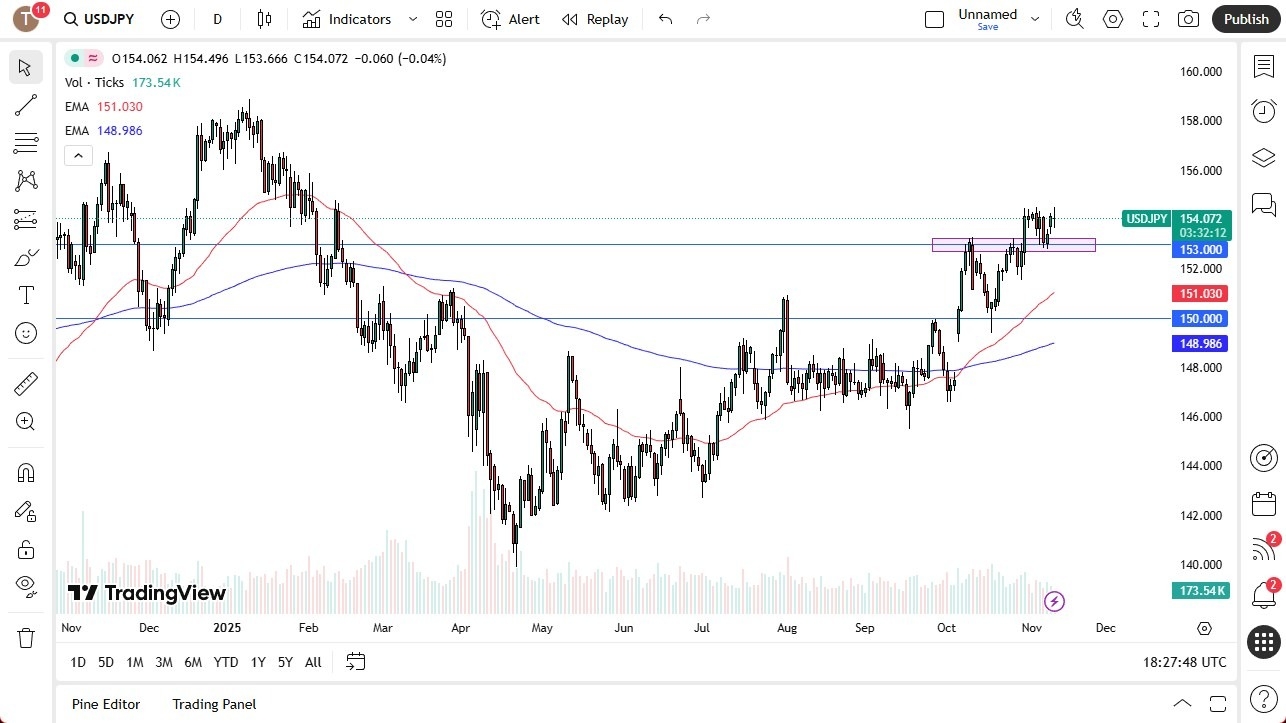This screenshot has width=1286, height=723.
Task: Hide all drawings with the eye toggle
Action: (x=26, y=587)
